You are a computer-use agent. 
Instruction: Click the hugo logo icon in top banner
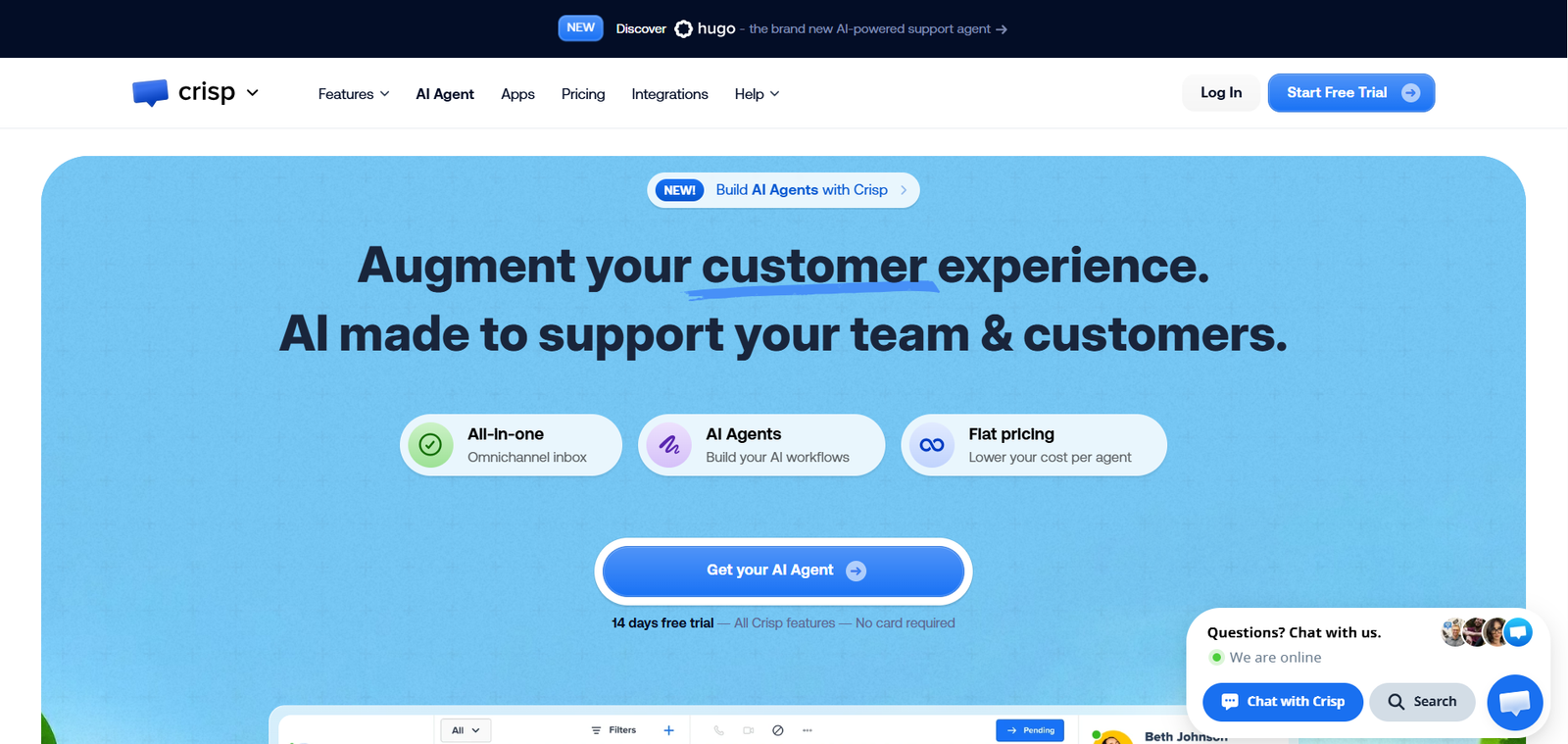[x=684, y=29]
